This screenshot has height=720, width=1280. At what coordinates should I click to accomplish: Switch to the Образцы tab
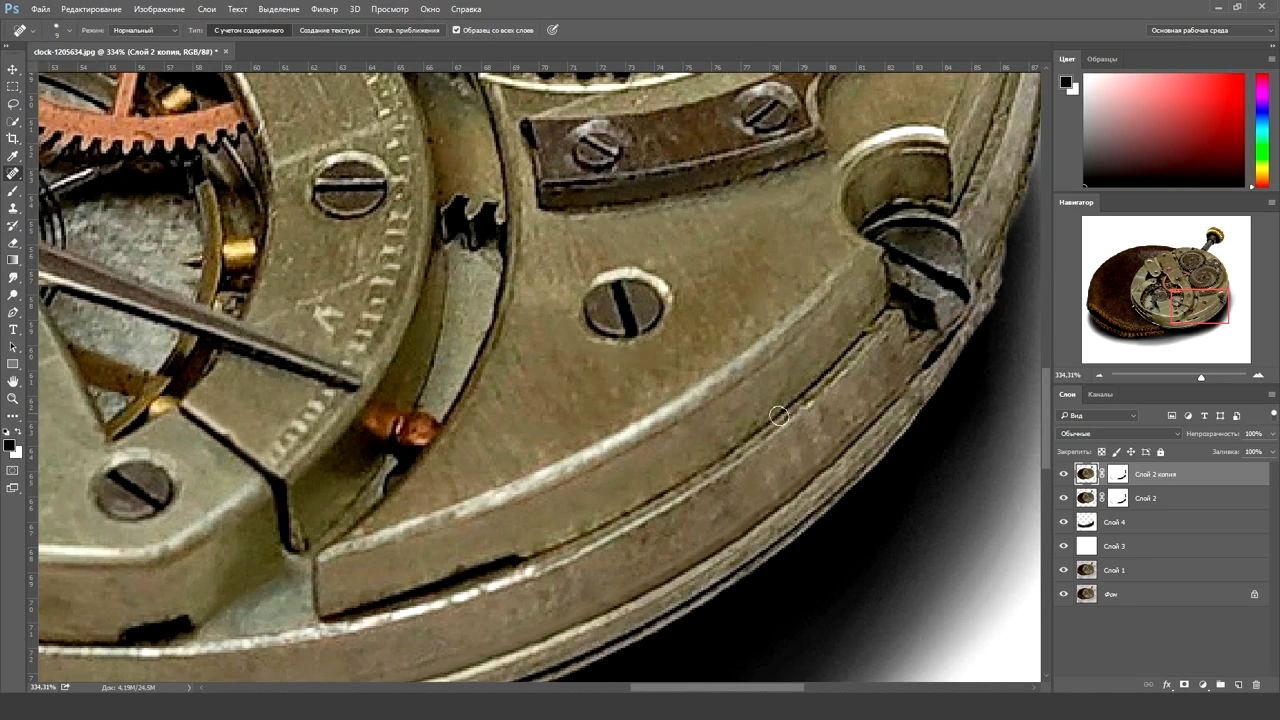coord(1102,59)
